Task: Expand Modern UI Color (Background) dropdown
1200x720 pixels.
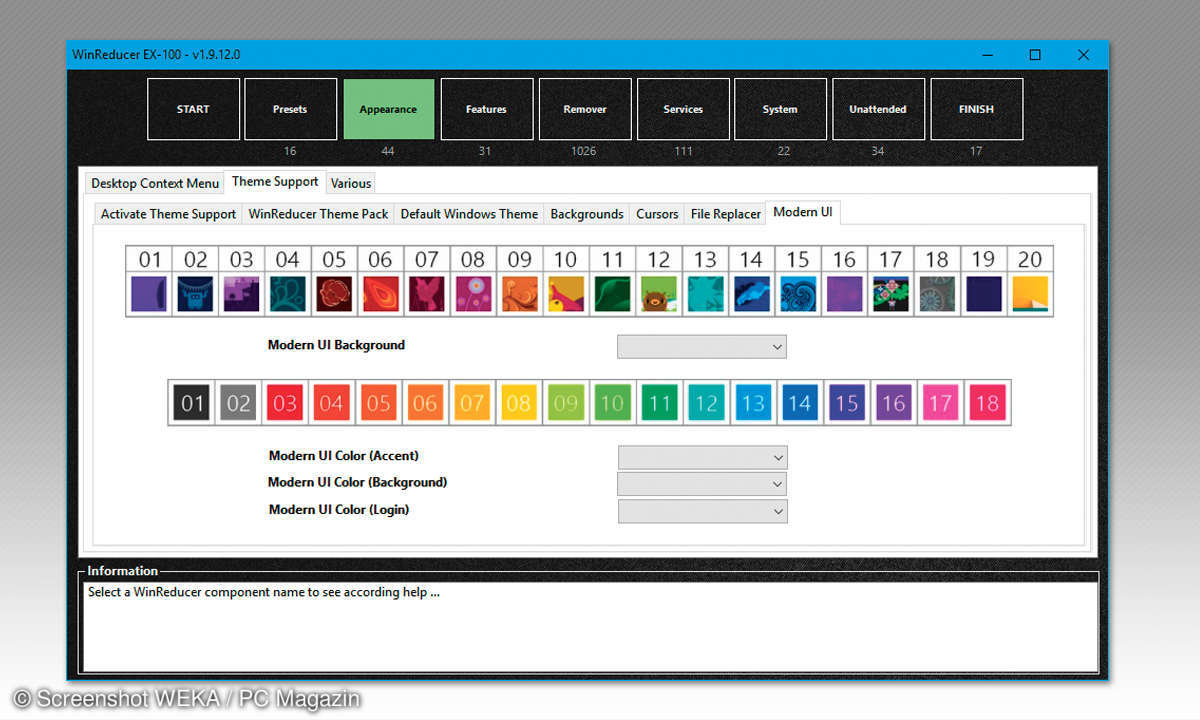Action: [x=703, y=484]
